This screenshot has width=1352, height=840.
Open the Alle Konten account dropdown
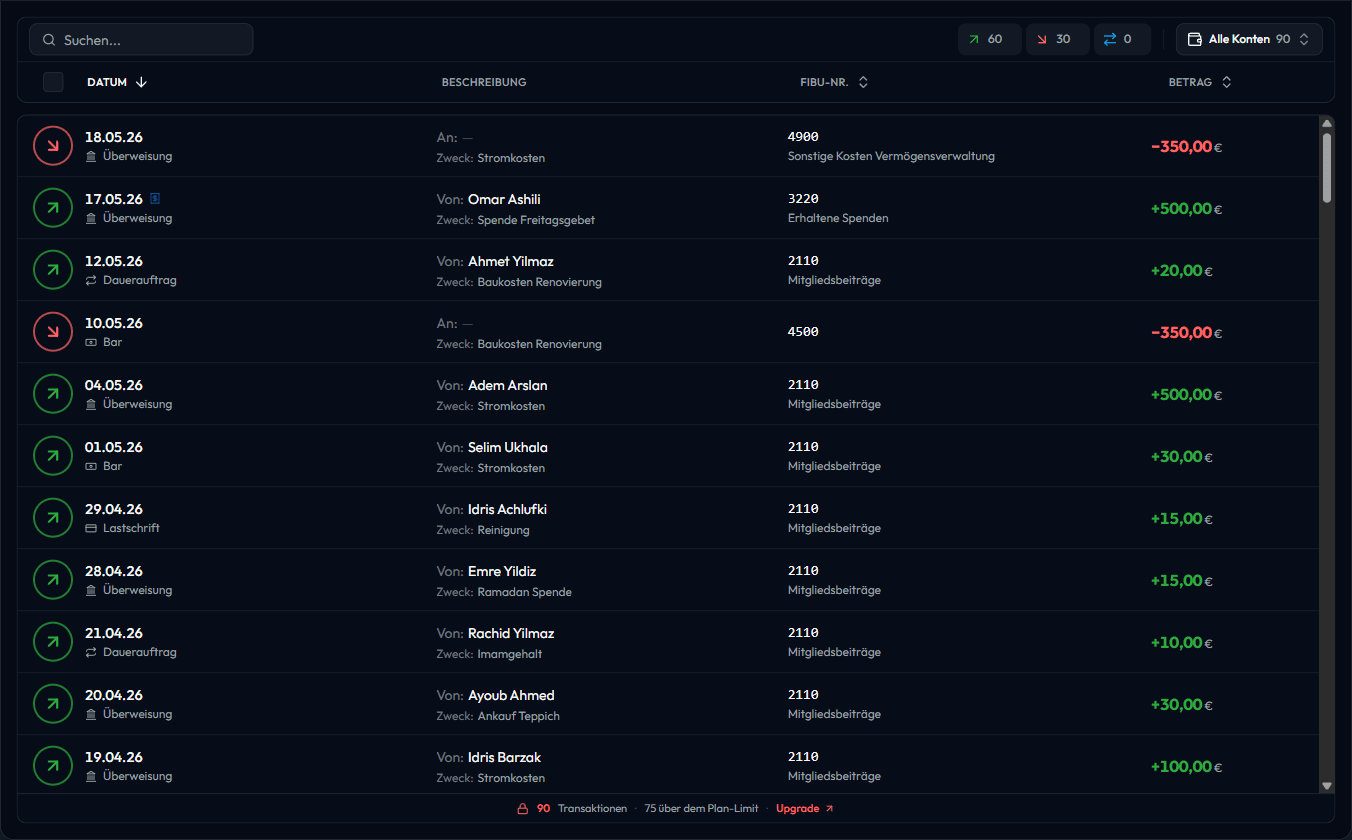(x=1249, y=40)
